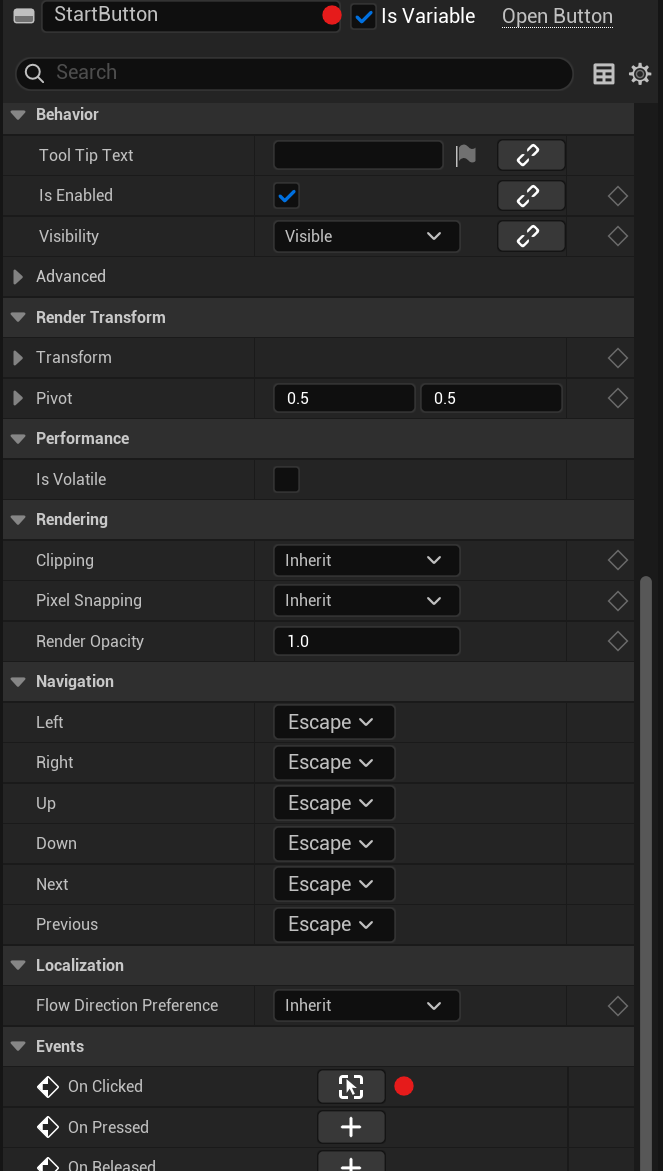Open the Clipping dropdown
Image resolution: width=663 pixels, height=1171 pixels.
pos(366,560)
